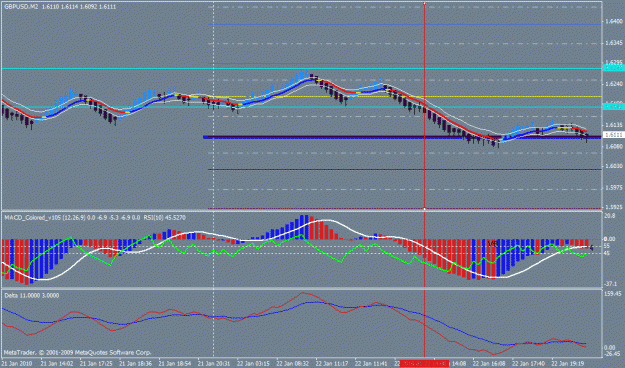Click the 1.6345 price scale label

click(613, 42)
